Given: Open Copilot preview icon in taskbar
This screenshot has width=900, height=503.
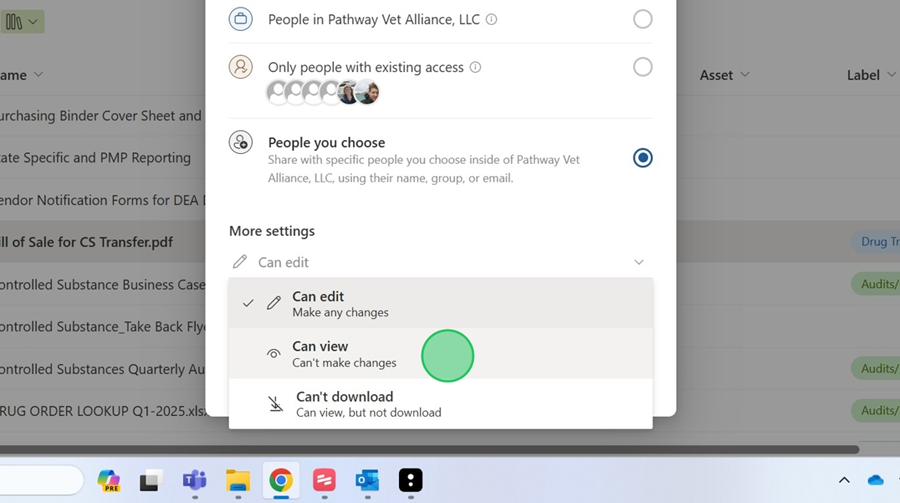Looking at the screenshot, I should point(108,481).
